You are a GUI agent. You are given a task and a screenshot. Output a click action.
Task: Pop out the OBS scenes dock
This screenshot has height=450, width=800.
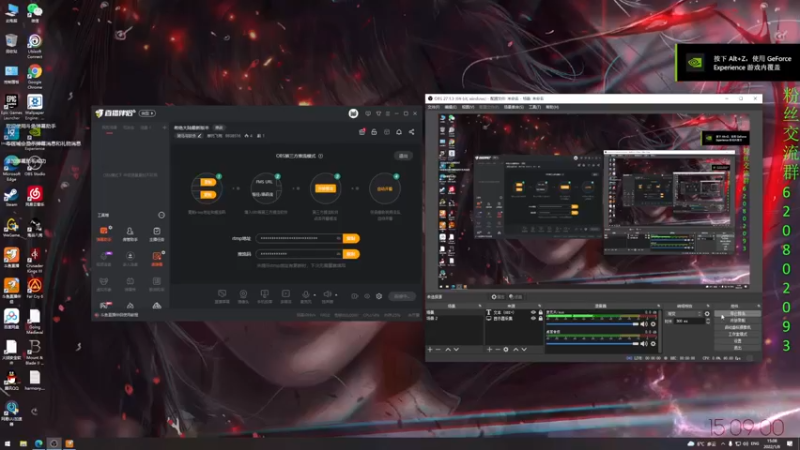(480, 306)
